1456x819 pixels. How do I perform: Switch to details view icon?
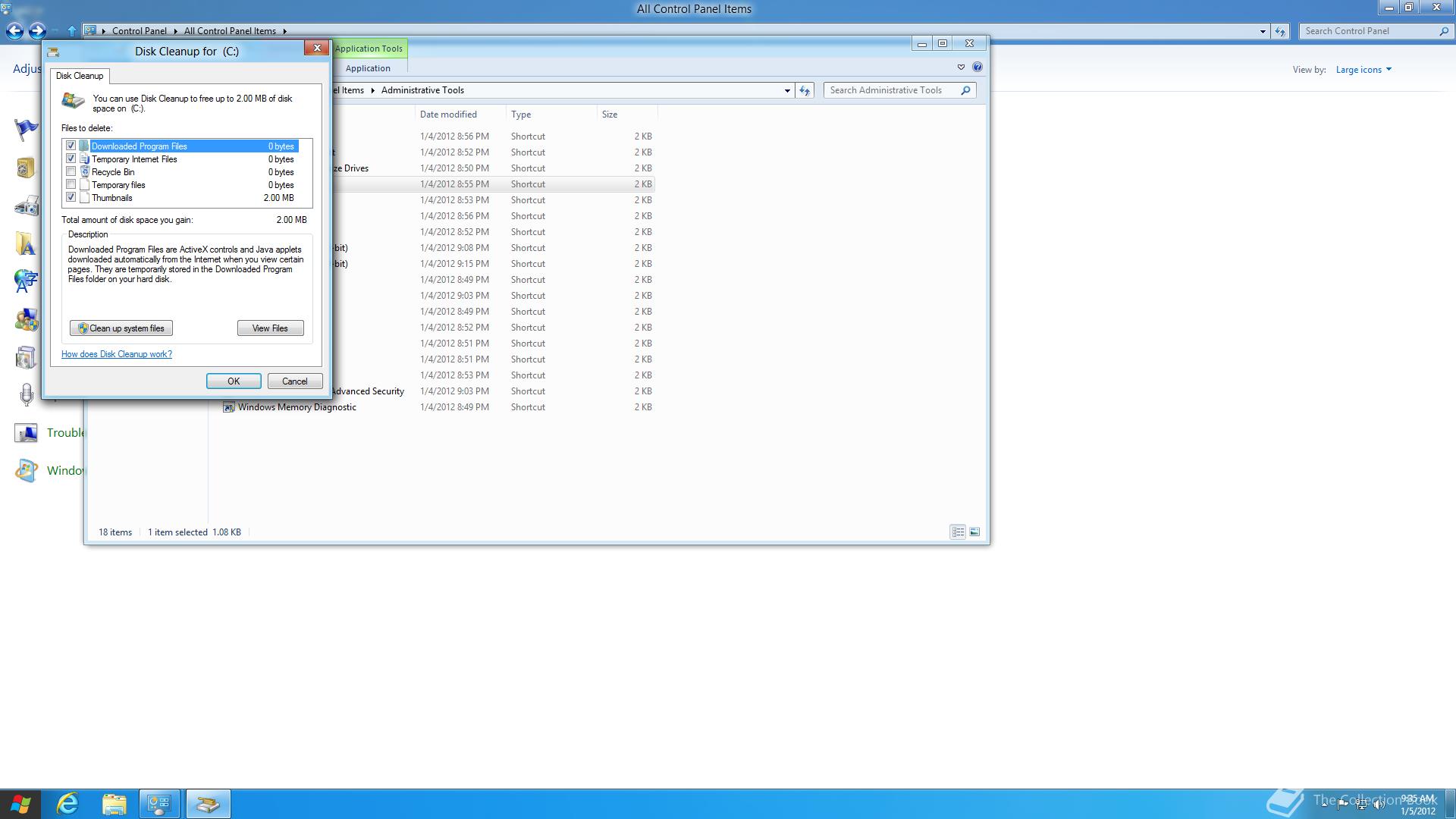[x=958, y=532]
